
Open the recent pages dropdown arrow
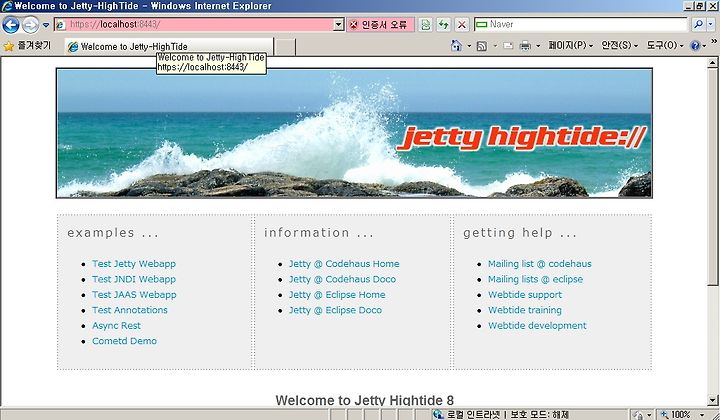(46, 25)
